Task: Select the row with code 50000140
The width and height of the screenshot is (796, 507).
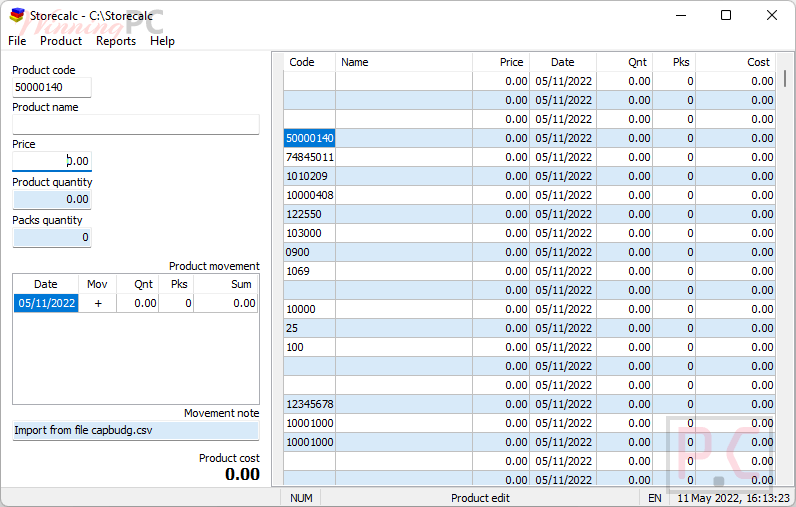Action: pyautogui.click(x=529, y=138)
